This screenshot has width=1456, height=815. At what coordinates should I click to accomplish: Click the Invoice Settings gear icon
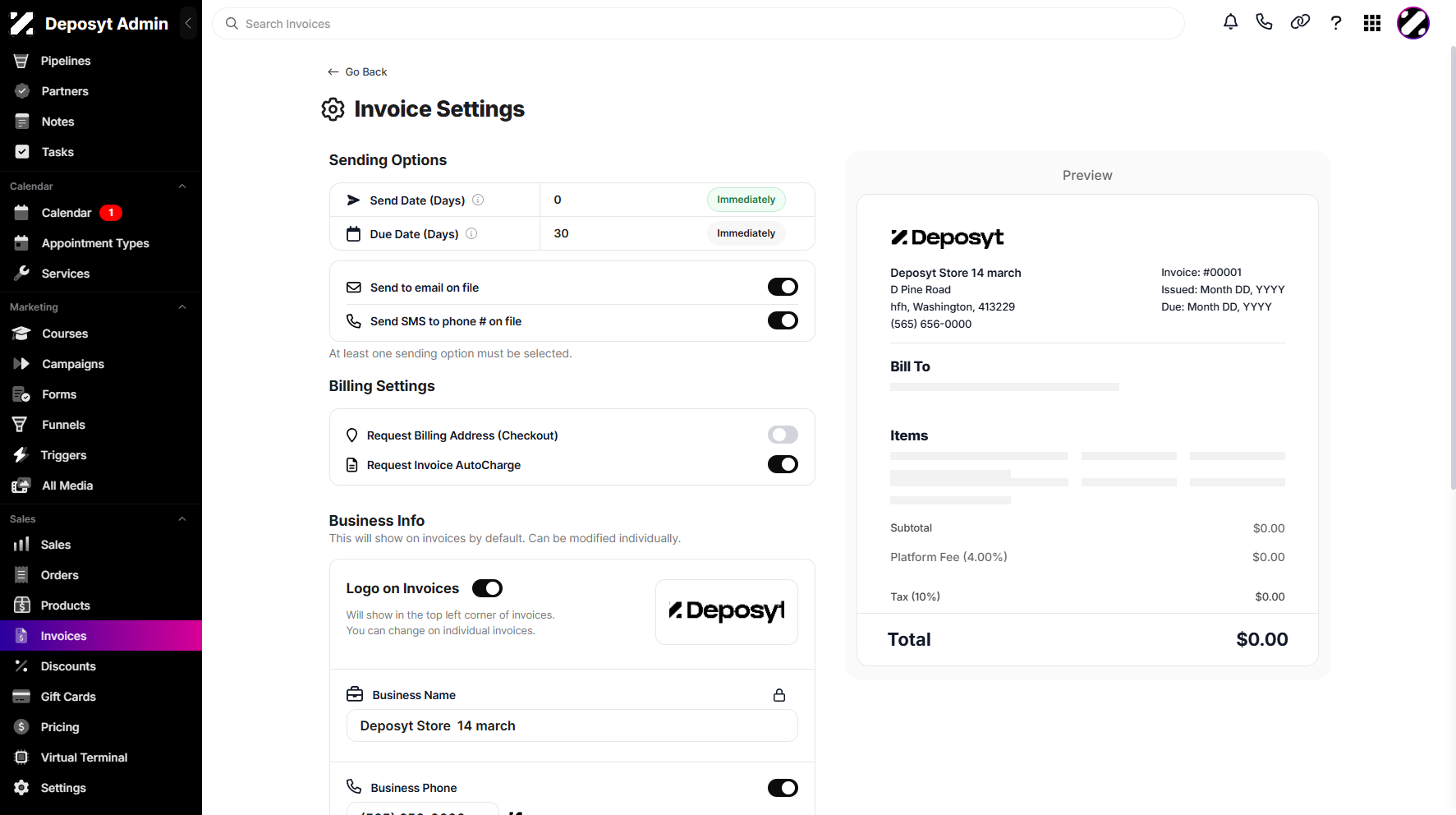point(333,109)
